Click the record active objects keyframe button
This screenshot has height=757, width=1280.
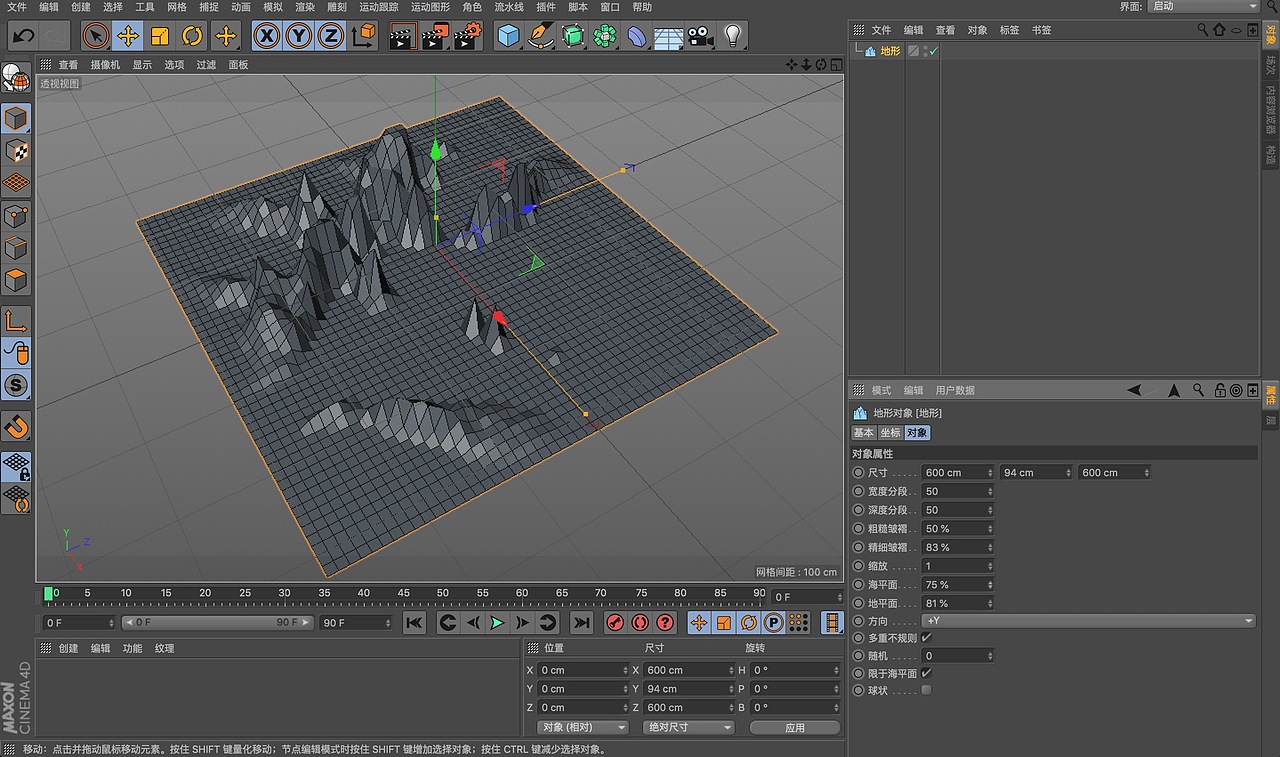(x=616, y=623)
